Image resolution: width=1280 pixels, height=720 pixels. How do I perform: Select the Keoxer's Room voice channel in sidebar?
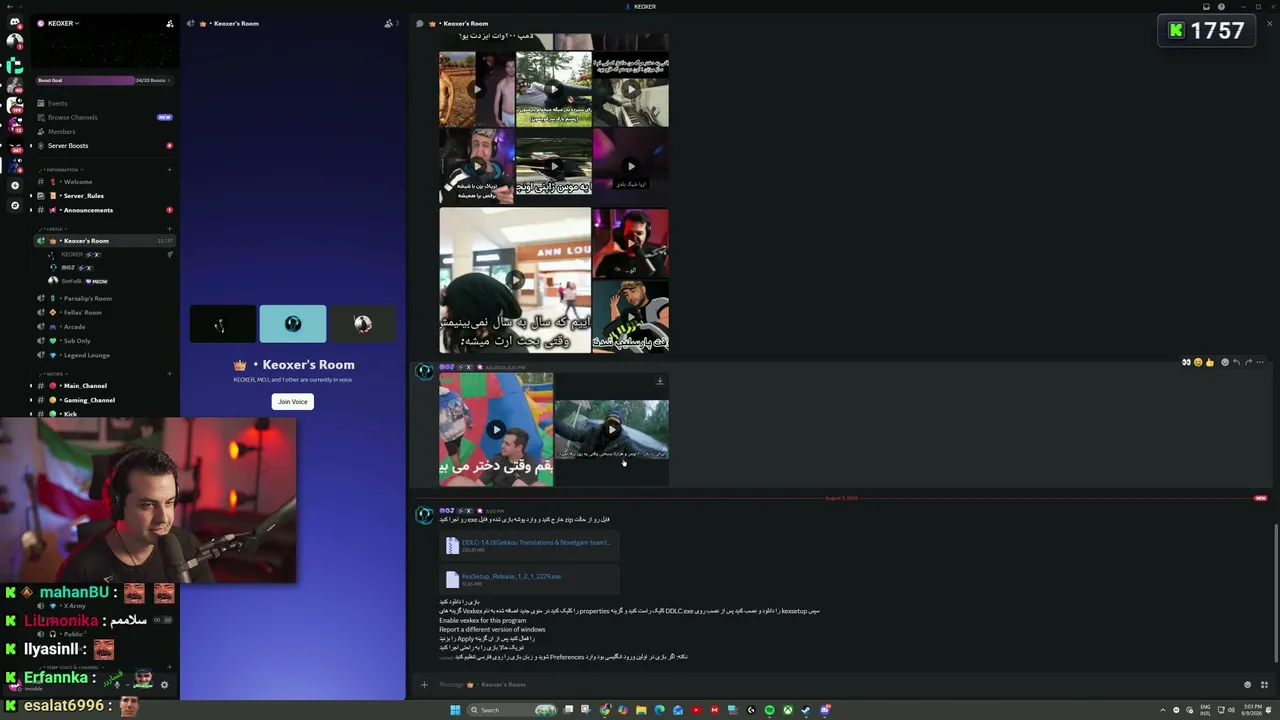point(104,241)
